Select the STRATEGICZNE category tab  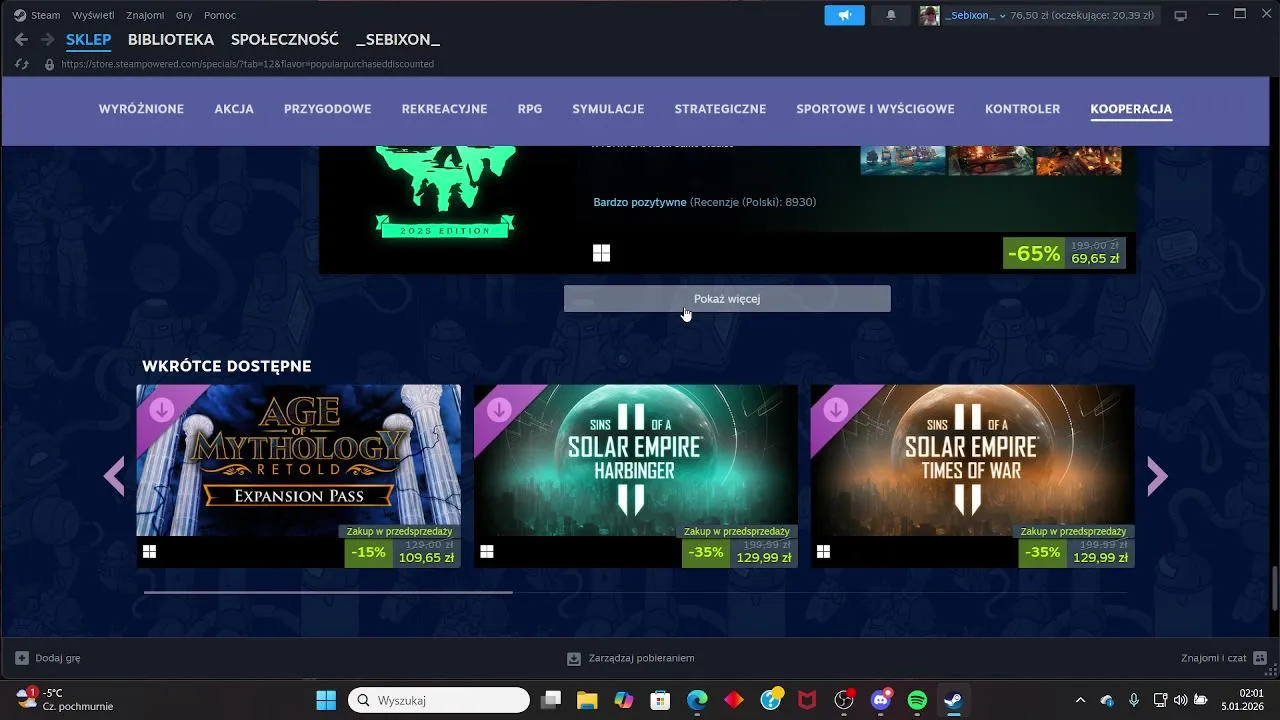[x=720, y=109]
